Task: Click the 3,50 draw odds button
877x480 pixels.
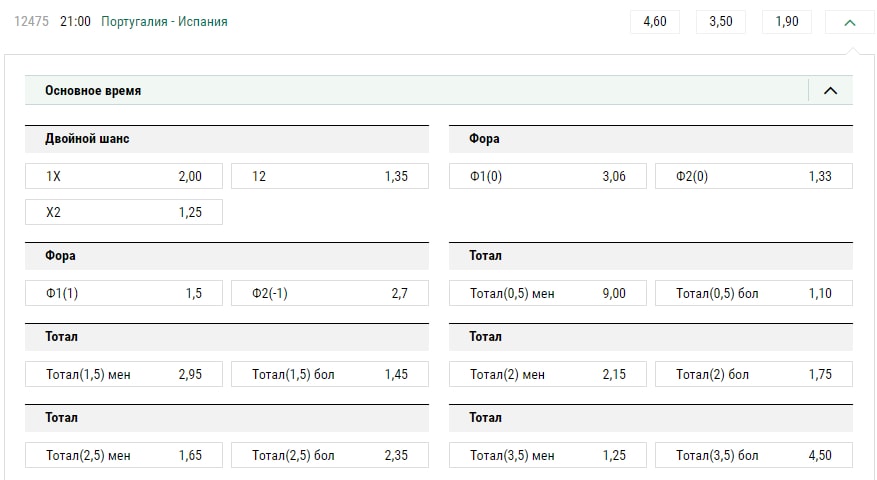Action: (x=721, y=21)
